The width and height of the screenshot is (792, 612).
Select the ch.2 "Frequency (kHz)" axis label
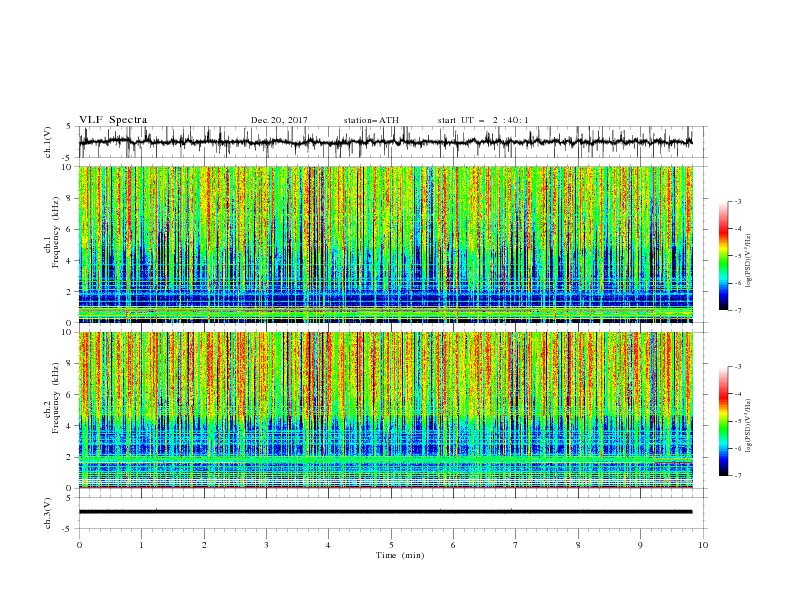(56, 398)
